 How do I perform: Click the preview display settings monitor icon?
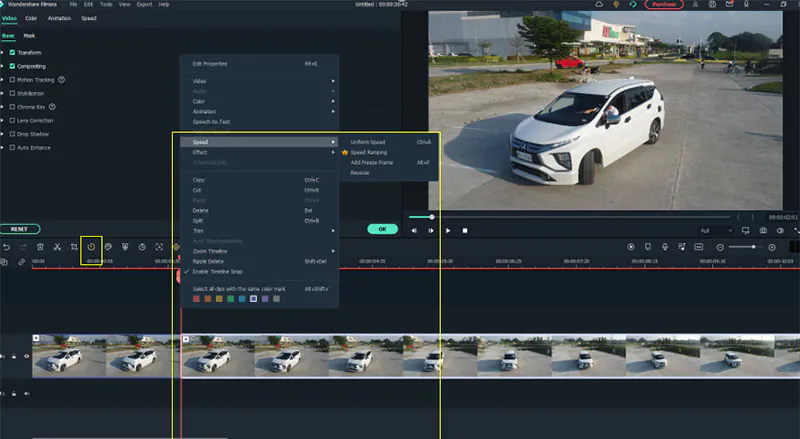(745, 231)
